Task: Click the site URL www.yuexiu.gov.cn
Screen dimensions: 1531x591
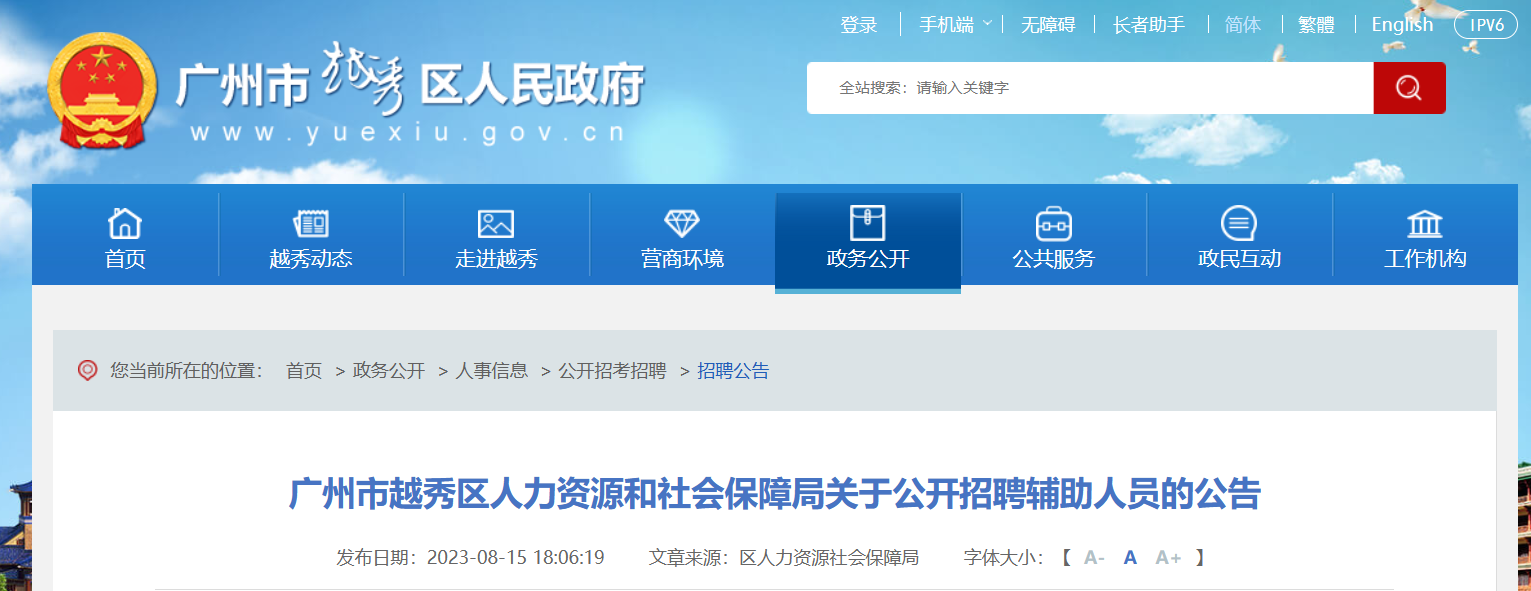Action: (408, 133)
